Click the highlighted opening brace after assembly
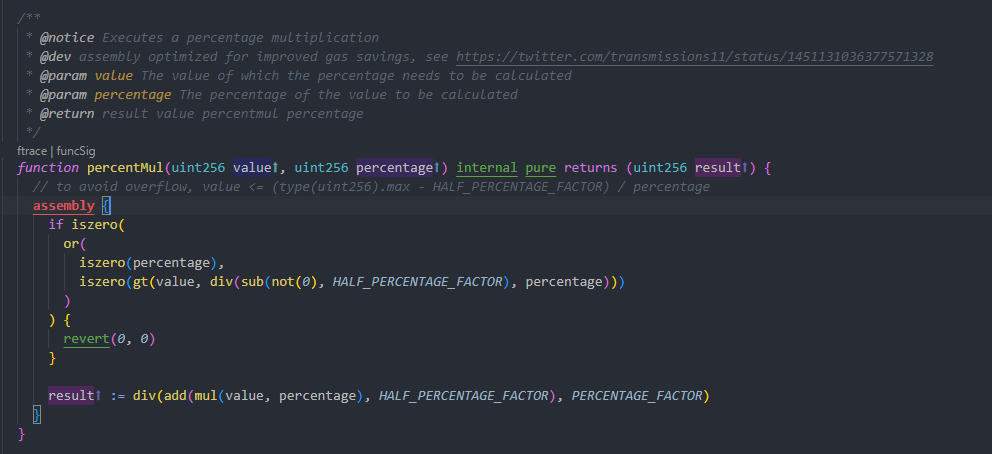 [x=108, y=206]
